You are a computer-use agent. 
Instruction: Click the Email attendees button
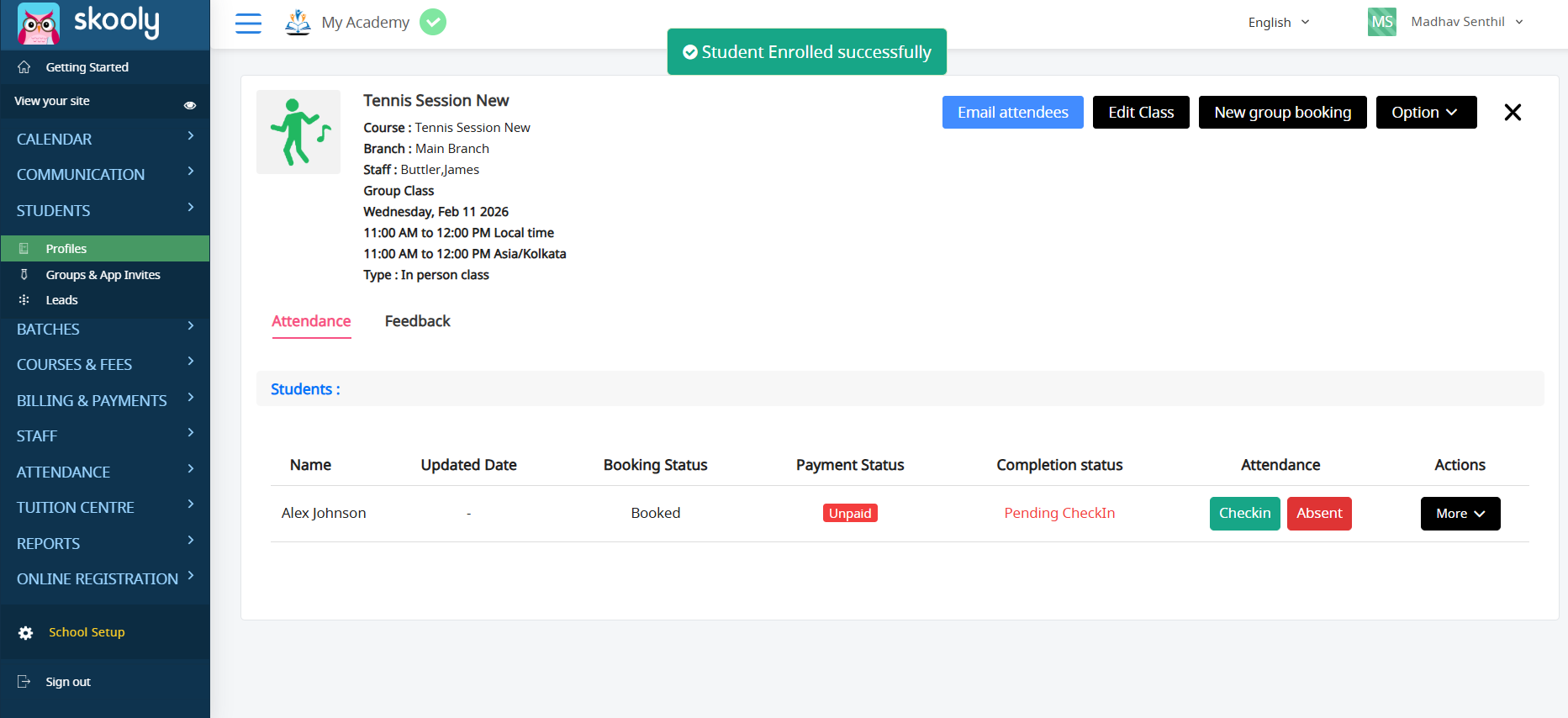(1012, 113)
